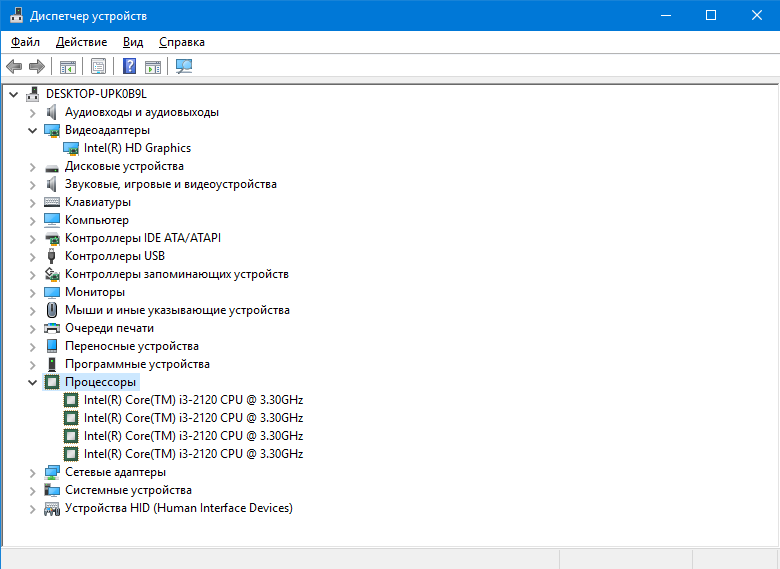Select the first Intel Core i3-2120 processor entry
The height and width of the screenshot is (569, 780).
[x=193, y=400]
